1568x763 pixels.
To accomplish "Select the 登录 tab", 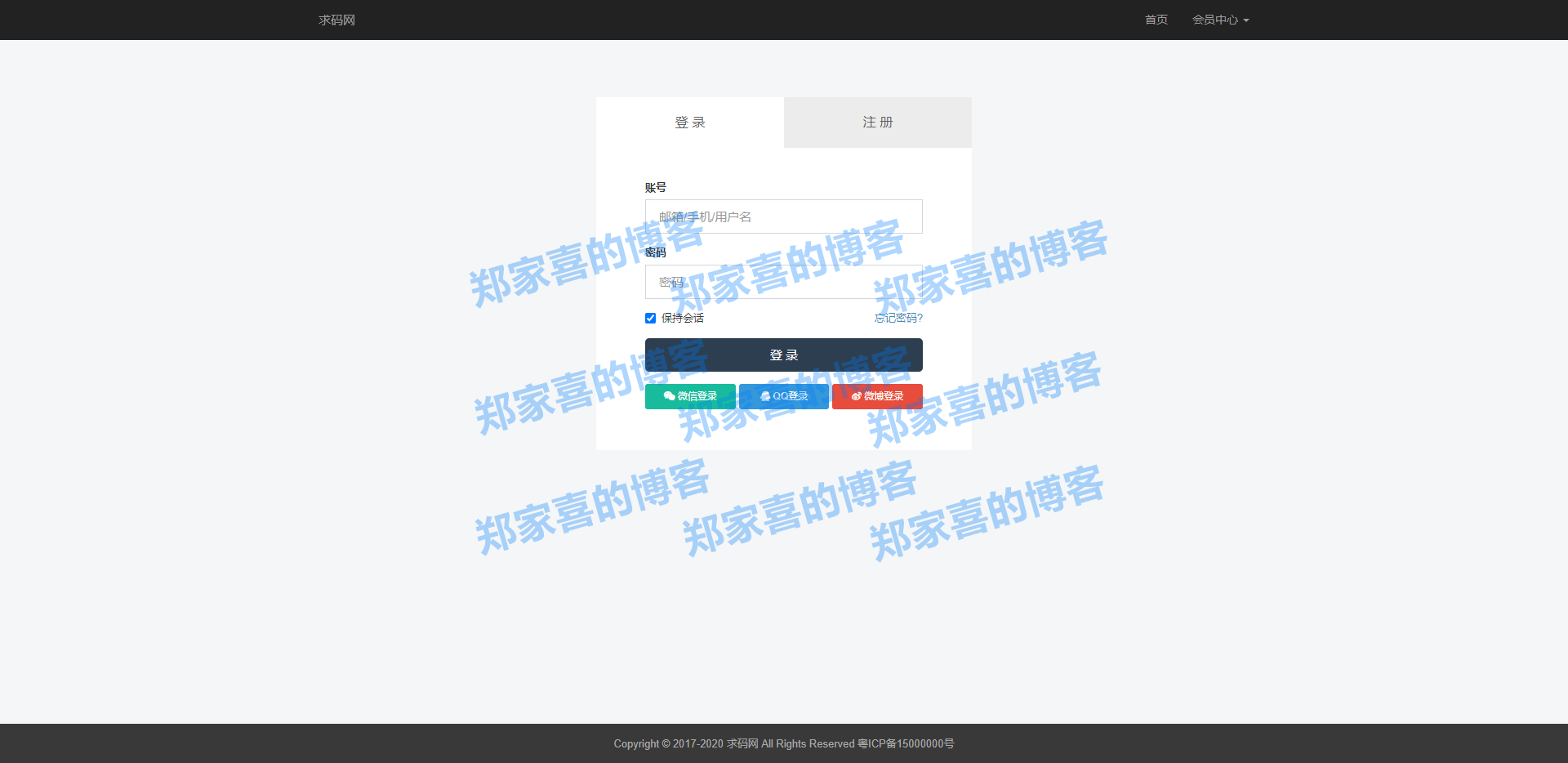I will (x=690, y=123).
